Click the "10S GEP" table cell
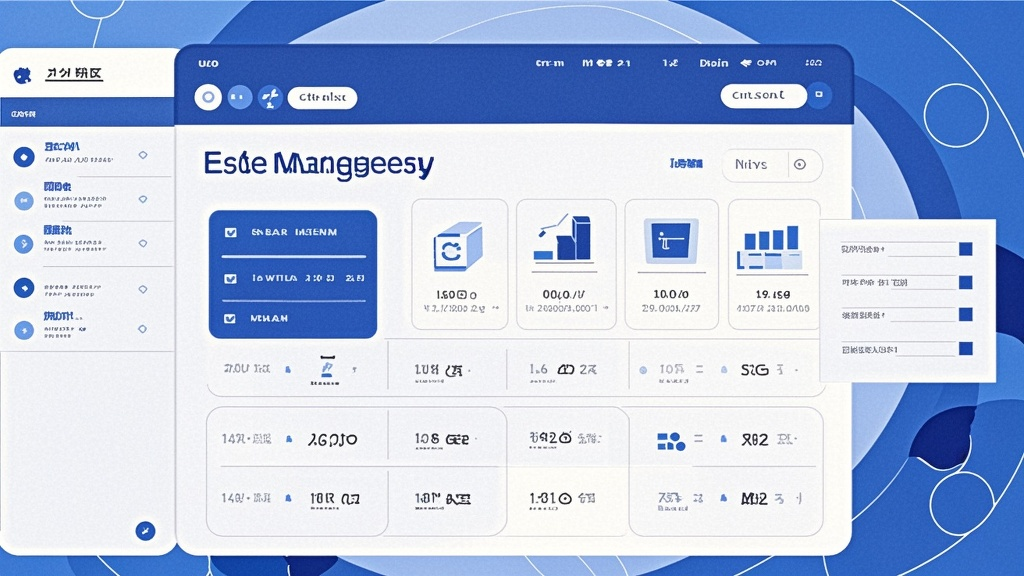 click(442, 440)
